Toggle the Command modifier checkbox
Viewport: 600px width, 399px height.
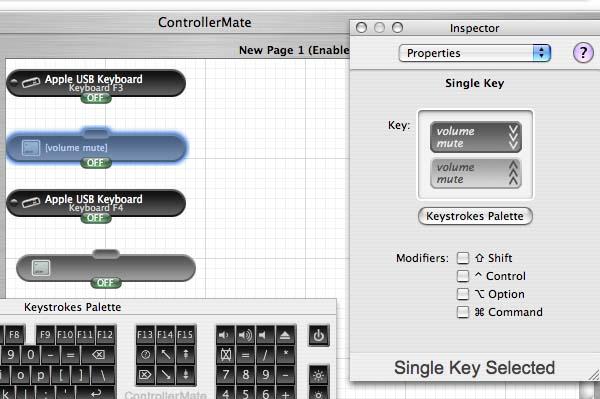463,312
